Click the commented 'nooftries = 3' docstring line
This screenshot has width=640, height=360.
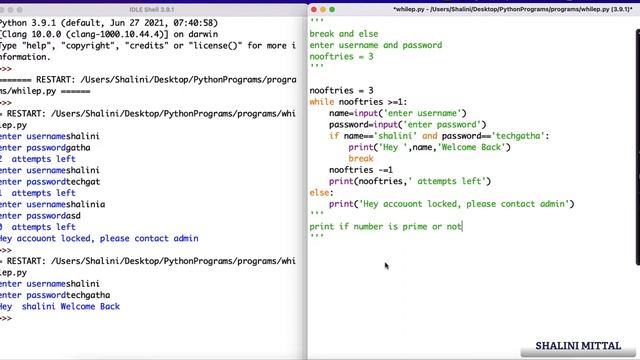(x=341, y=56)
